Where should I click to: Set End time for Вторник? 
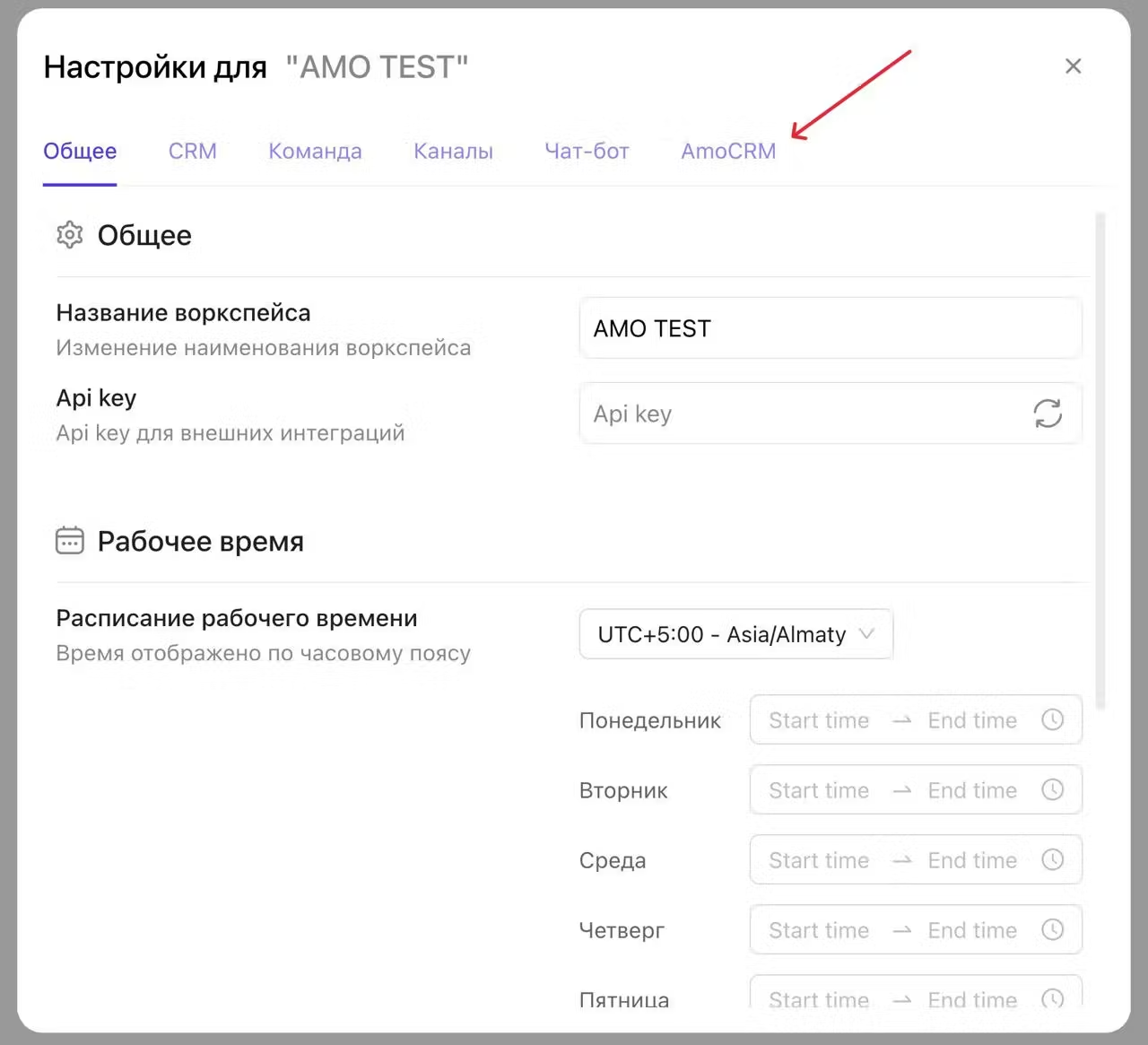pyautogui.click(x=972, y=790)
